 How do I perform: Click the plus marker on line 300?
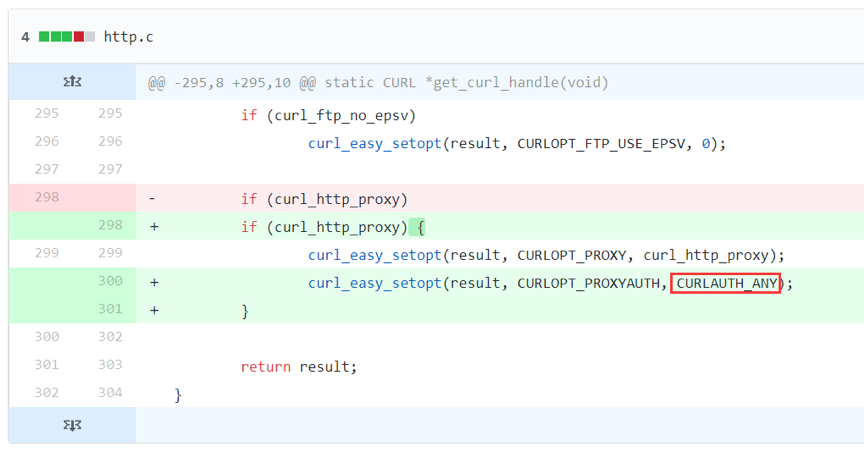154,283
